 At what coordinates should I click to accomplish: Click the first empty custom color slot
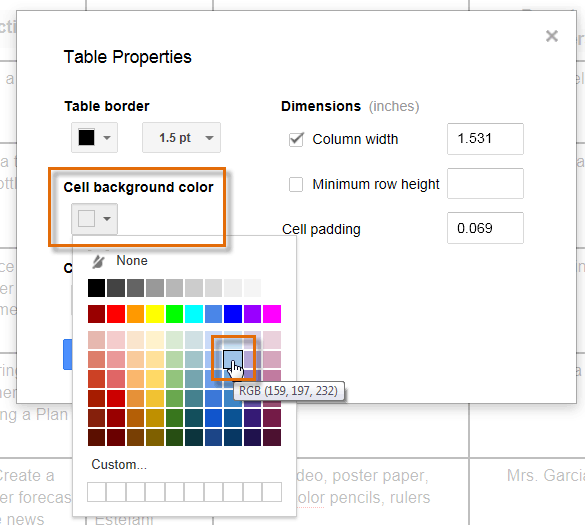[x=97, y=492]
